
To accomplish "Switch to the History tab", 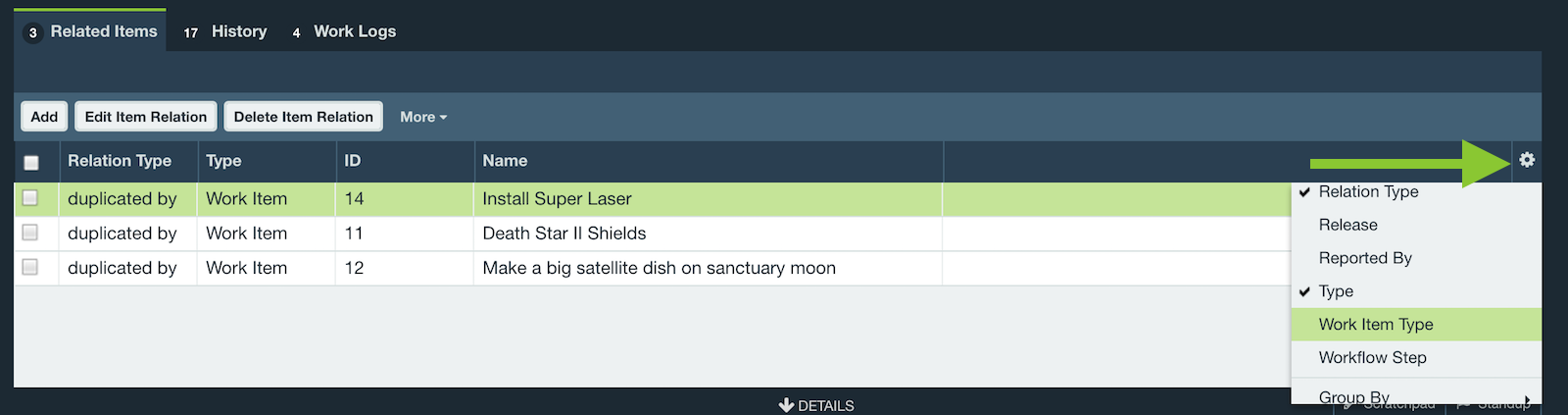I will coord(225,31).
